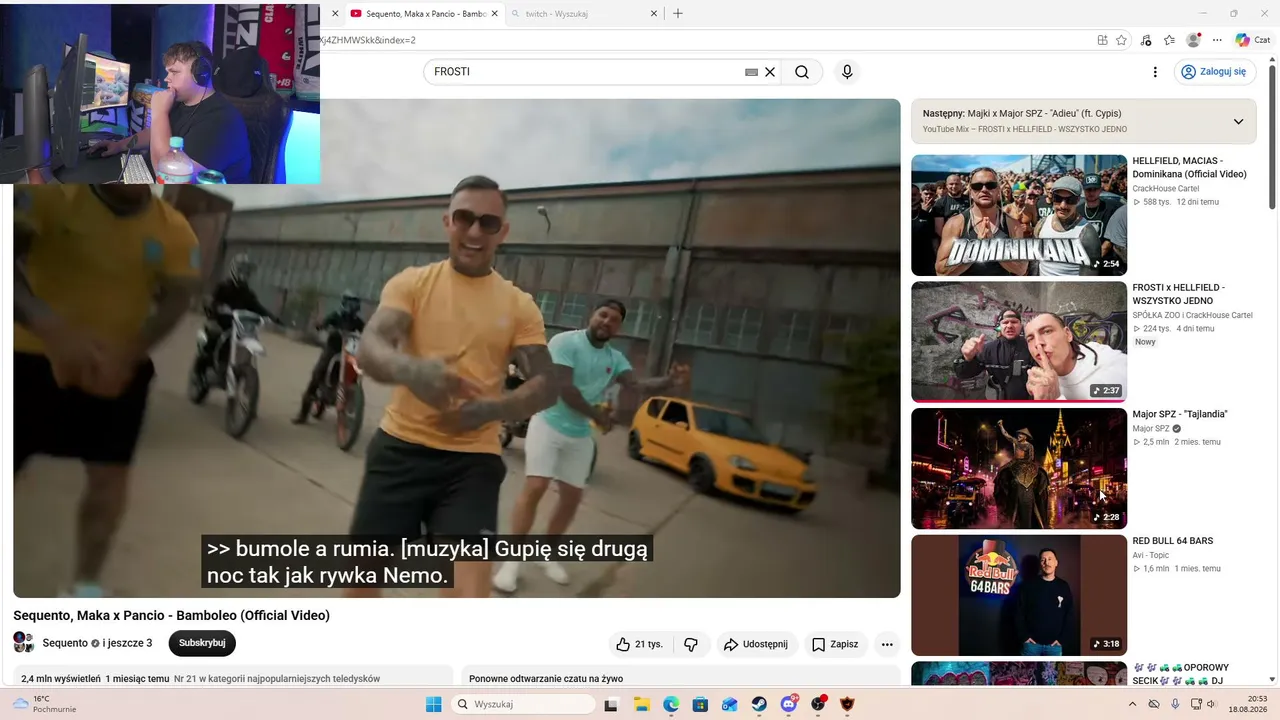Open the Sequento channel avatar
The width and height of the screenshot is (1280, 720).
pyautogui.click(x=23, y=642)
